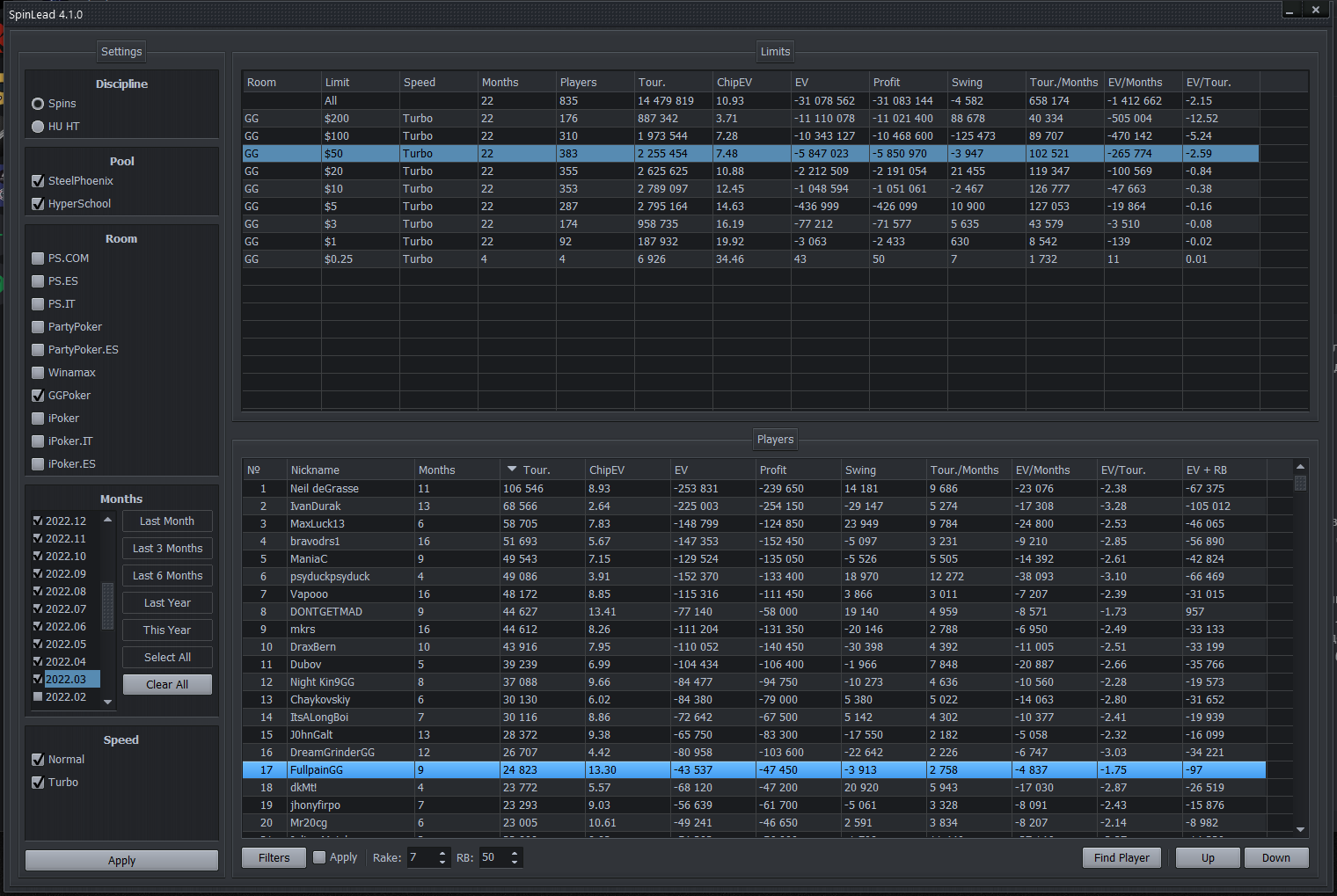This screenshot has width=1337, height=896.
Task: Disable the Turbo speed checkbox
Action: pyautogui.click(x=38, y=783)
